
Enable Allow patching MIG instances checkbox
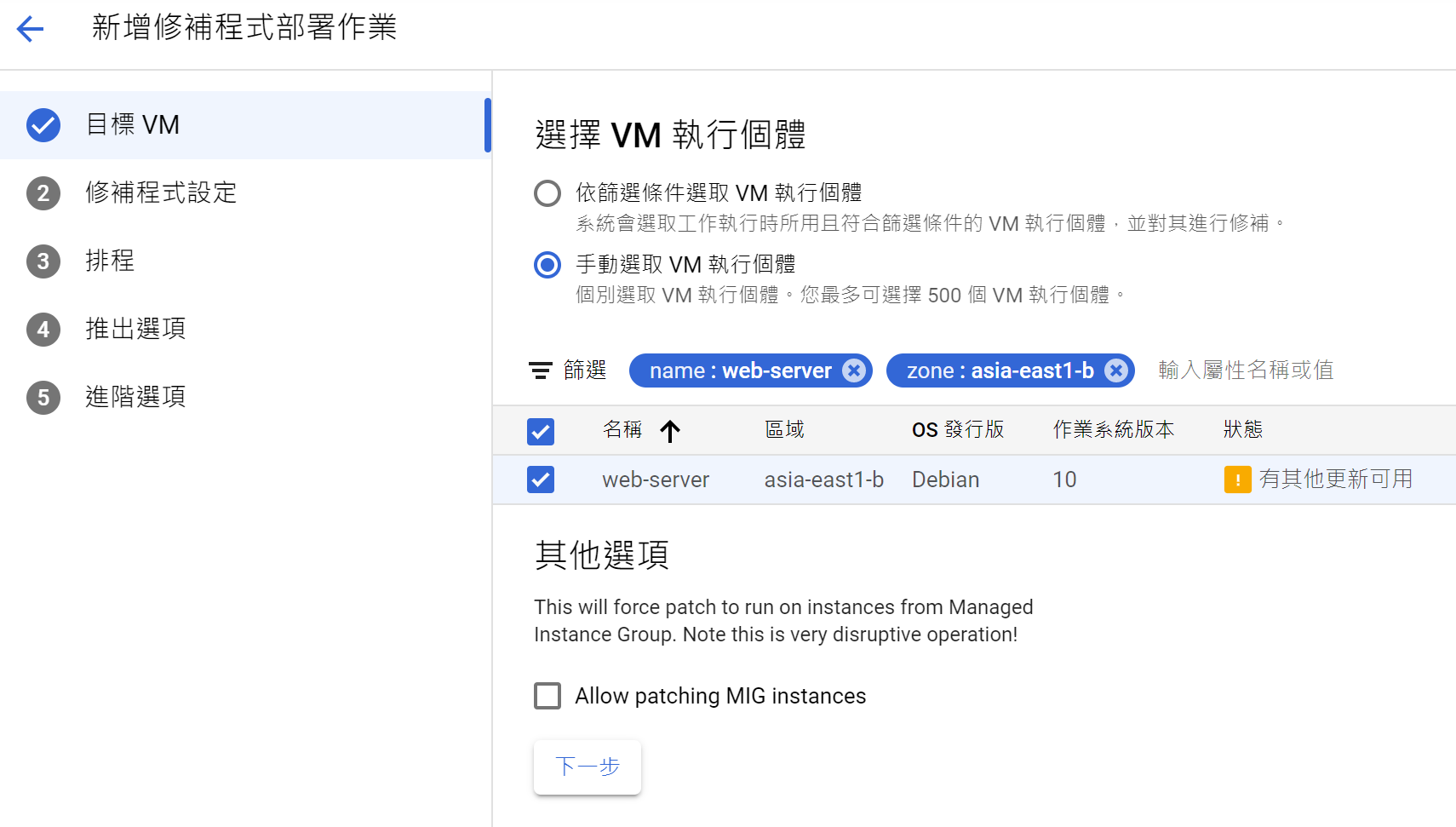[547, 696]
